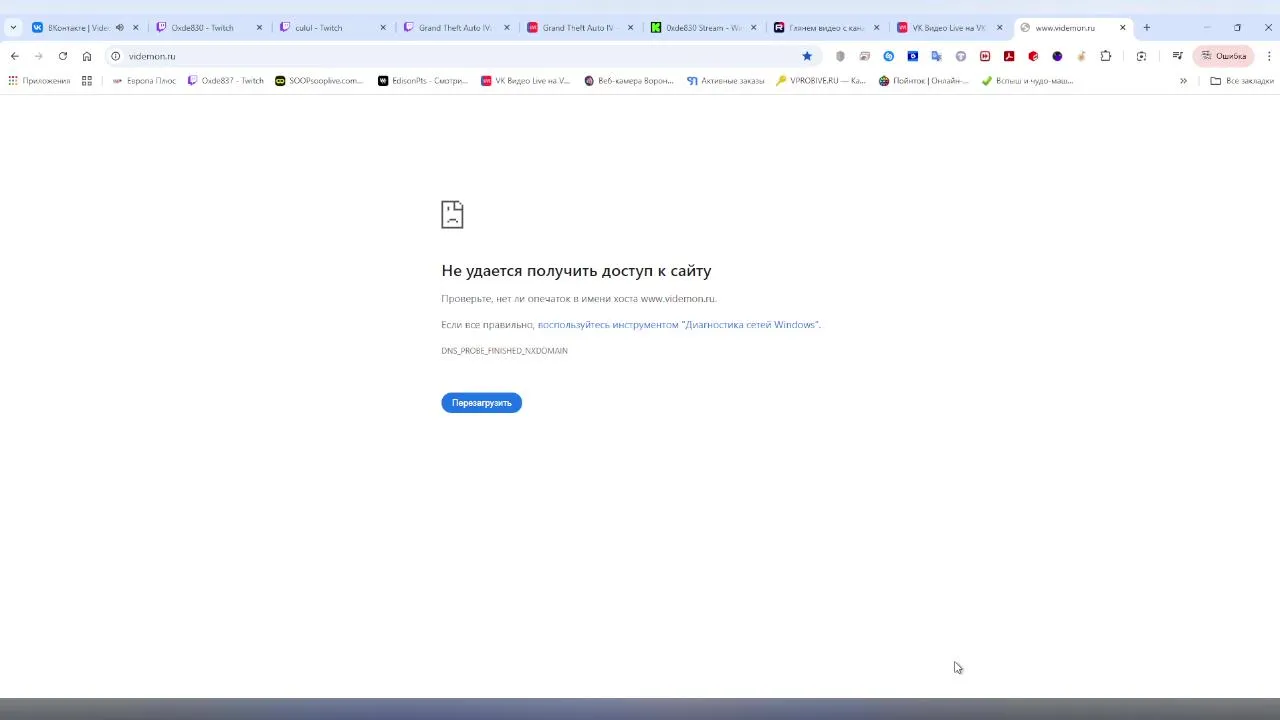The width and height of the screenshot is (1280, 720).
Task: Open the SOOPsooplive.com bookmark
Action: pos(319,81)
